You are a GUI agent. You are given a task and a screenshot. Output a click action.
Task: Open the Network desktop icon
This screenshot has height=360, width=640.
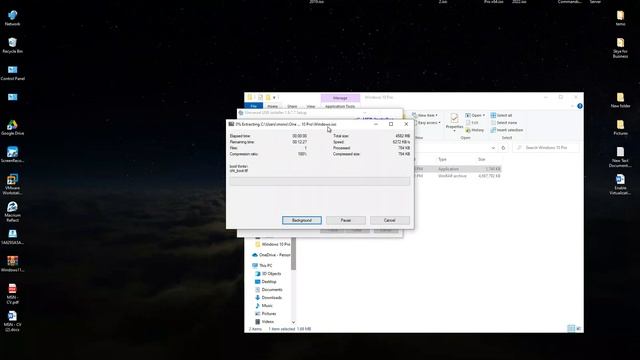pyautogui.click(x=12, y=18)
